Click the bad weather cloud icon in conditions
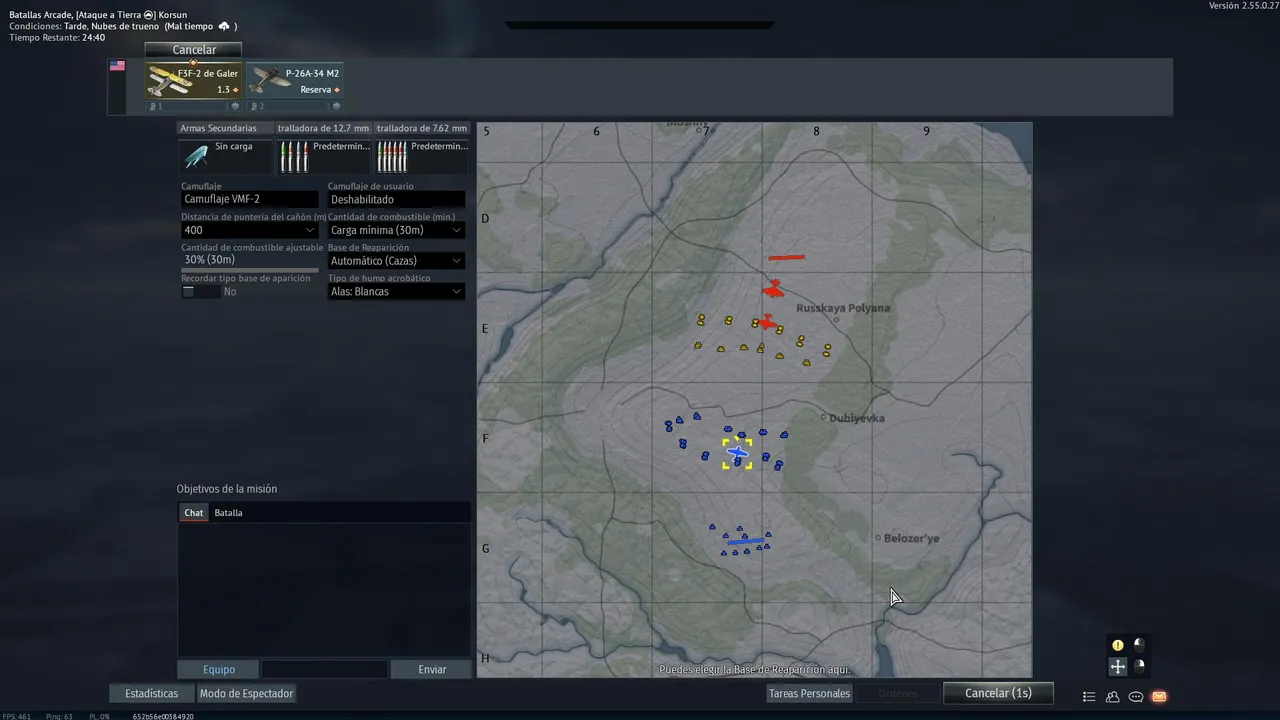This screenshot has height=720, width=1280. point(224,26)
